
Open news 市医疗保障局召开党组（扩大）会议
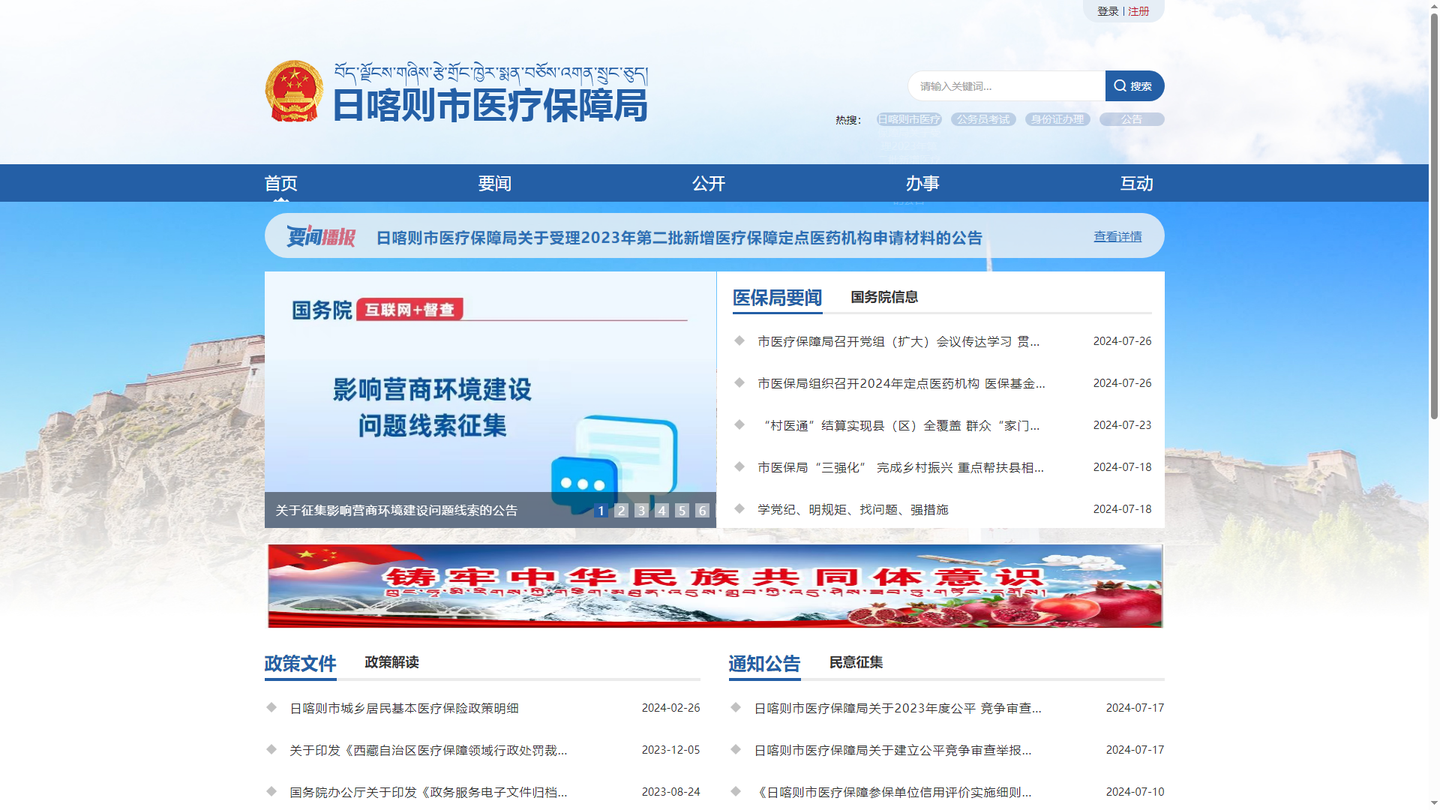pos(898,341)
